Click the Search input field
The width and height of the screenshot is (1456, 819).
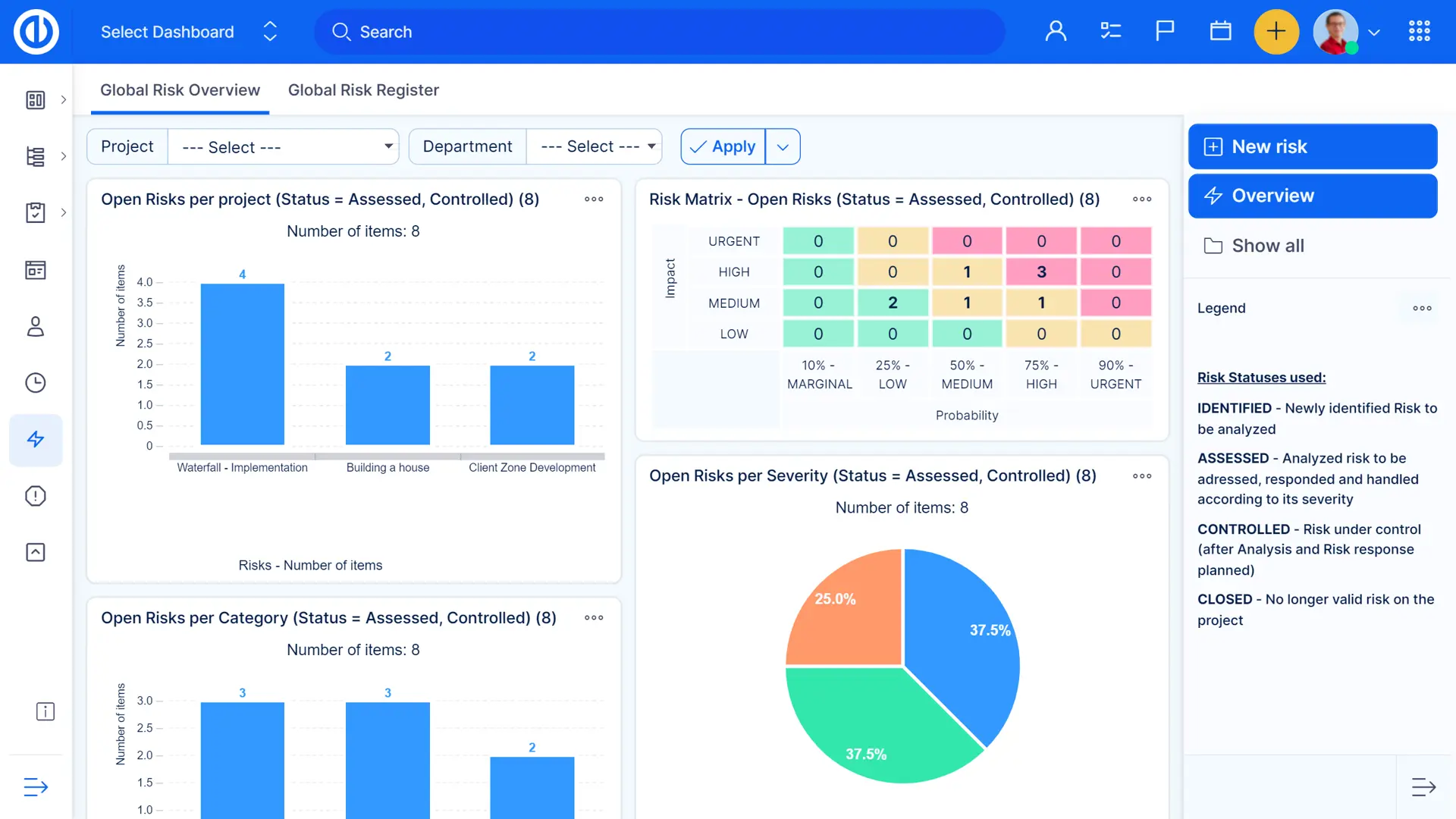click(660, 32)
